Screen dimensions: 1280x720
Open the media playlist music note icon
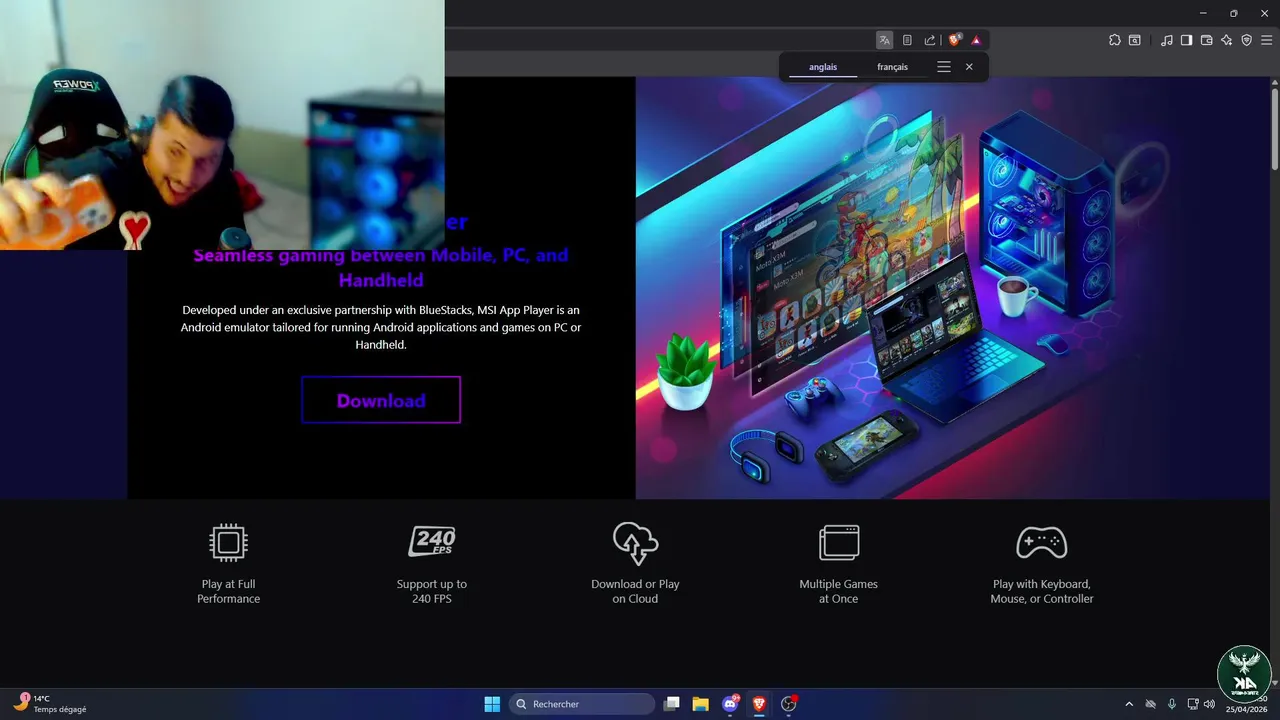(1167, 40)
